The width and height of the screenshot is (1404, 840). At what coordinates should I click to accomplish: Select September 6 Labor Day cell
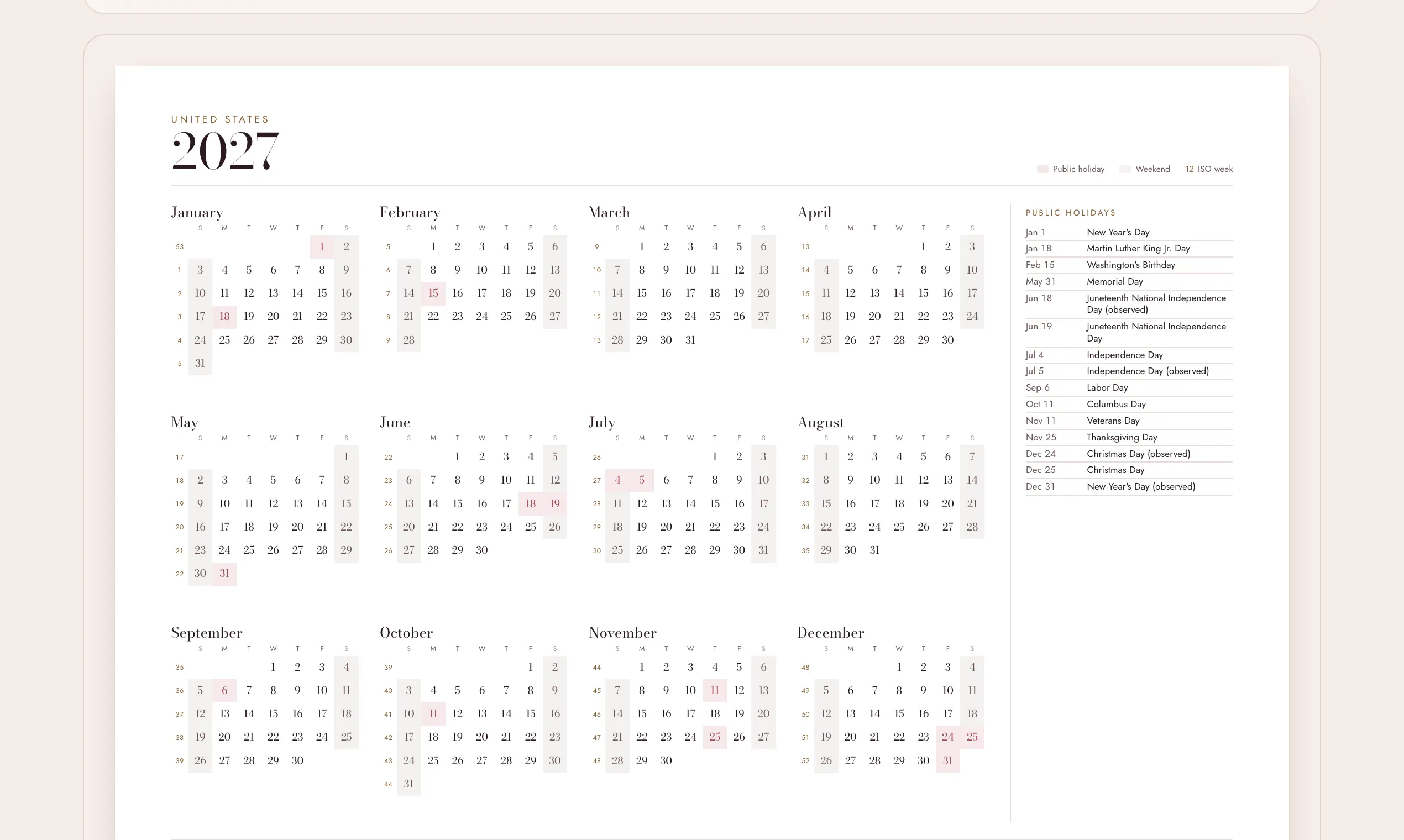224,690
